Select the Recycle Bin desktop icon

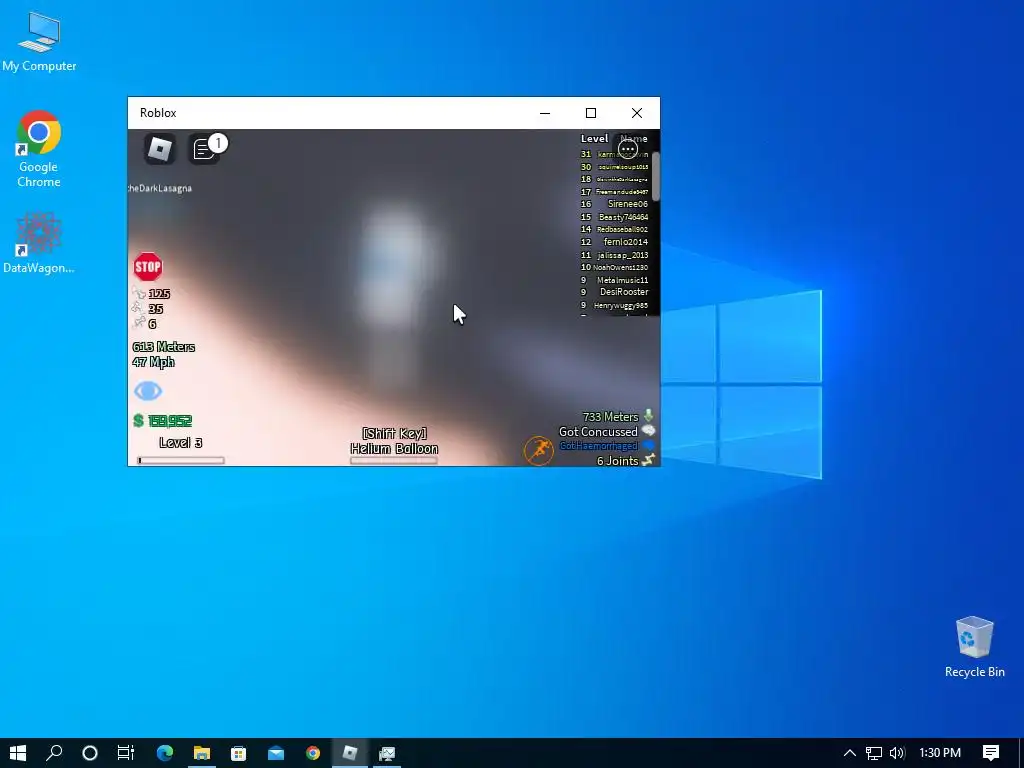[x=974, y=647]
